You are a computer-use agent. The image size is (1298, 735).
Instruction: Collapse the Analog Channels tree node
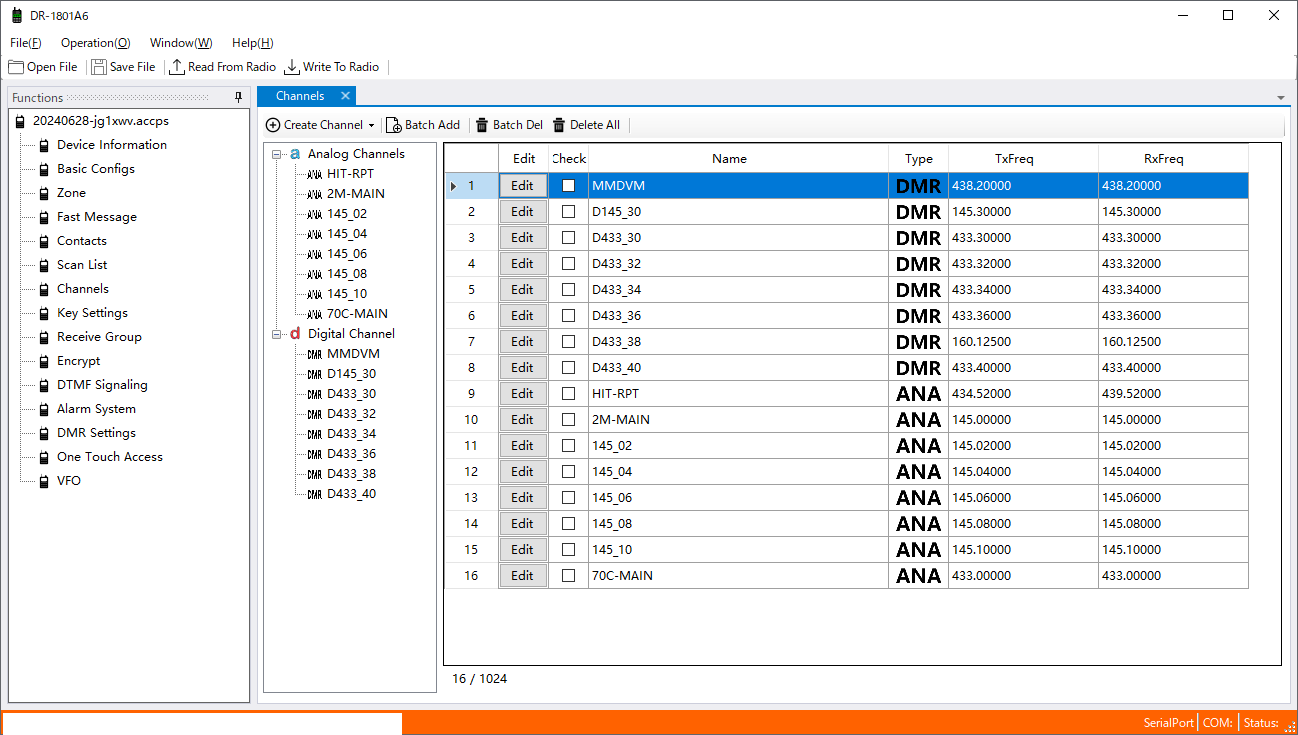tap(277, 154)
